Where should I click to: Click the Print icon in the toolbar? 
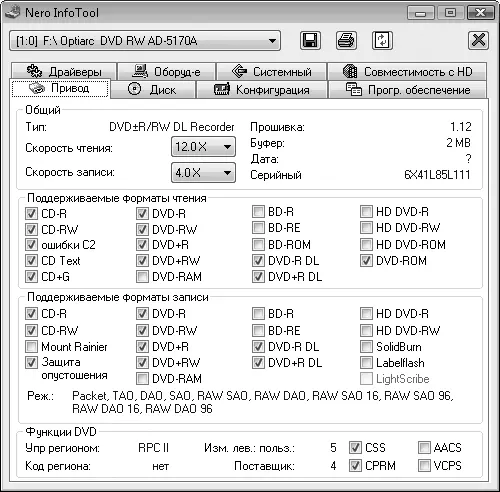(346, 41)
